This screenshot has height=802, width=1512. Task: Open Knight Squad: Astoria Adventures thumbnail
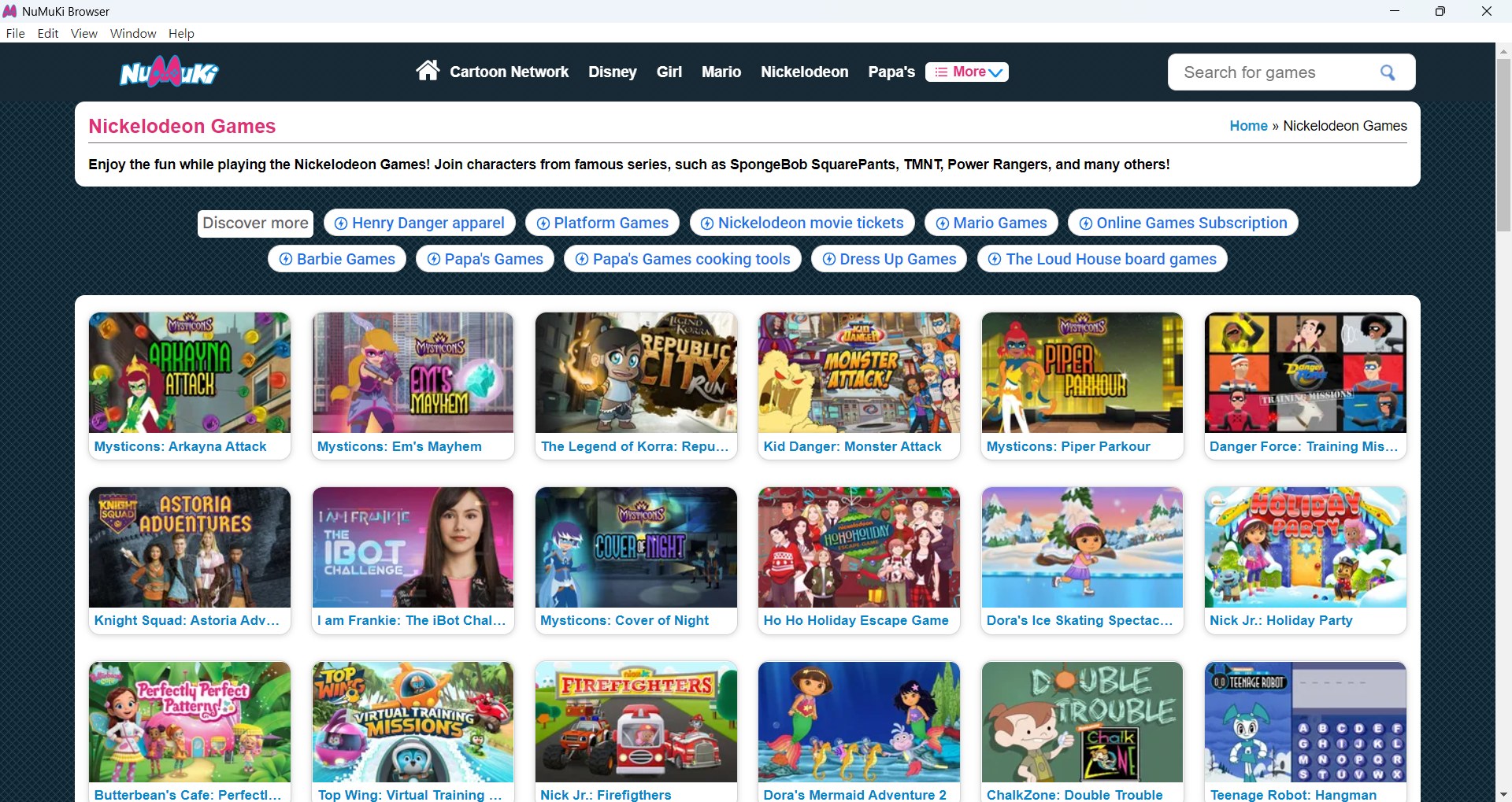point(190,547)
